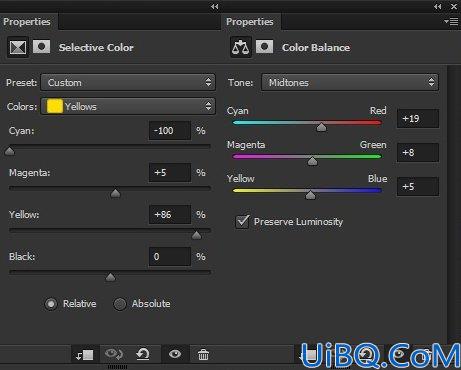Select the Selective Color layer mask icon
This screenshot has width=461, height=370.
42,47
